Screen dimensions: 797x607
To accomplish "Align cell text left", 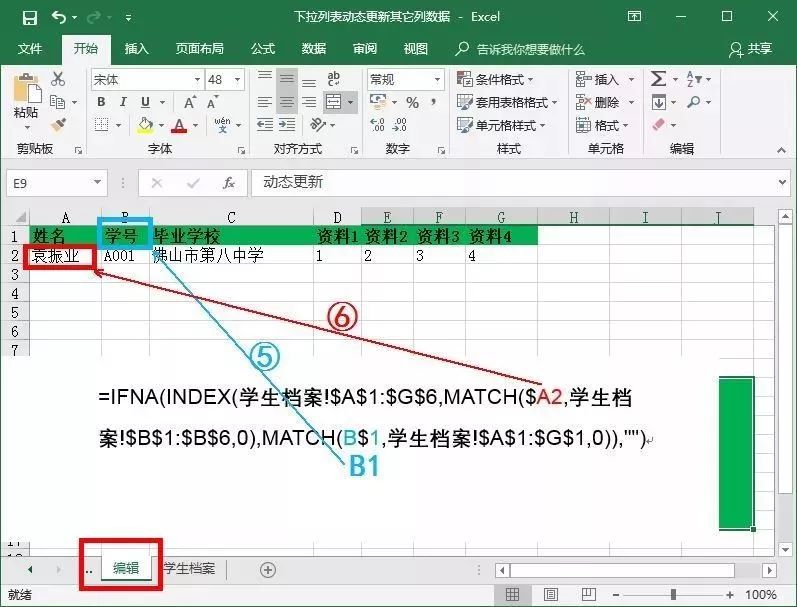I will pos(264,102).
